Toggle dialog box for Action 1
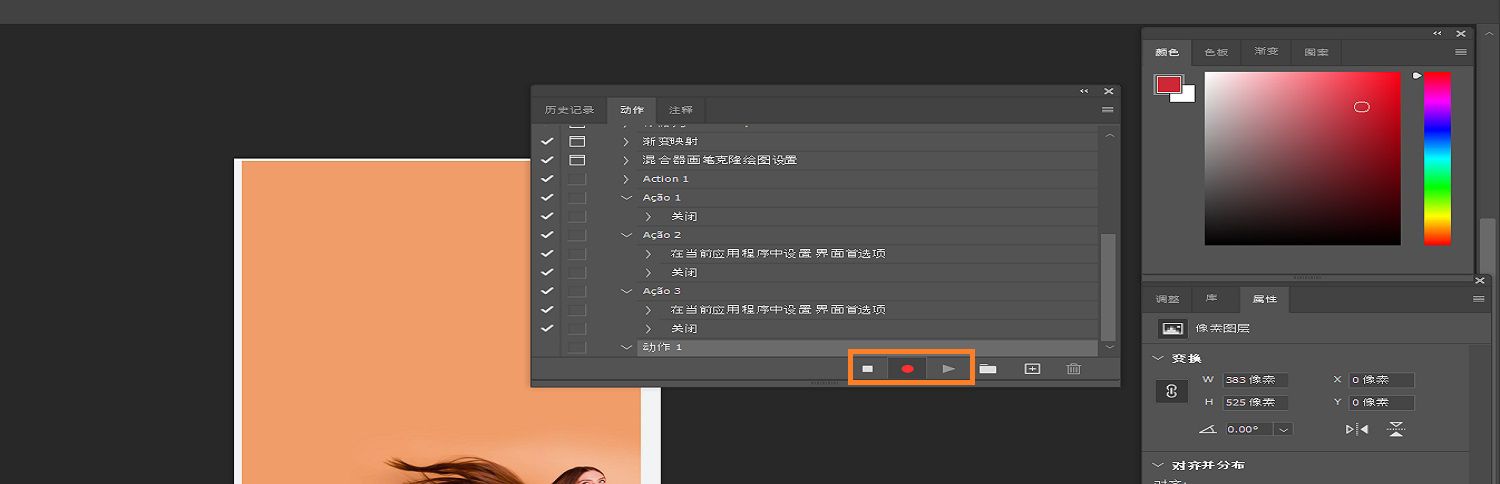1500x484 pixels. tap(577, 179)
